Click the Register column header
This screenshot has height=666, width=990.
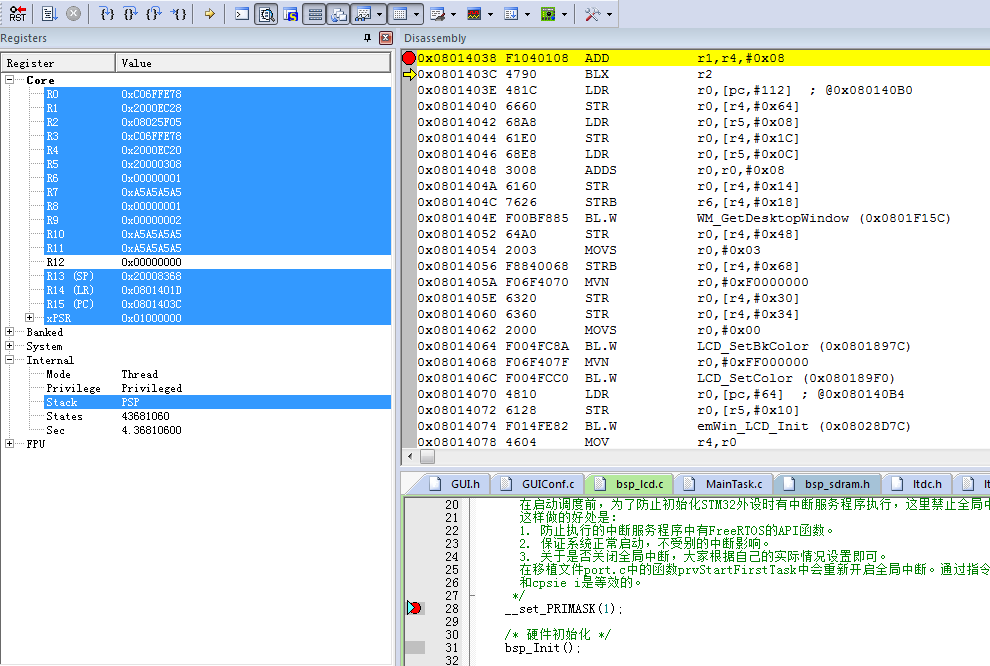coord(58,63)
